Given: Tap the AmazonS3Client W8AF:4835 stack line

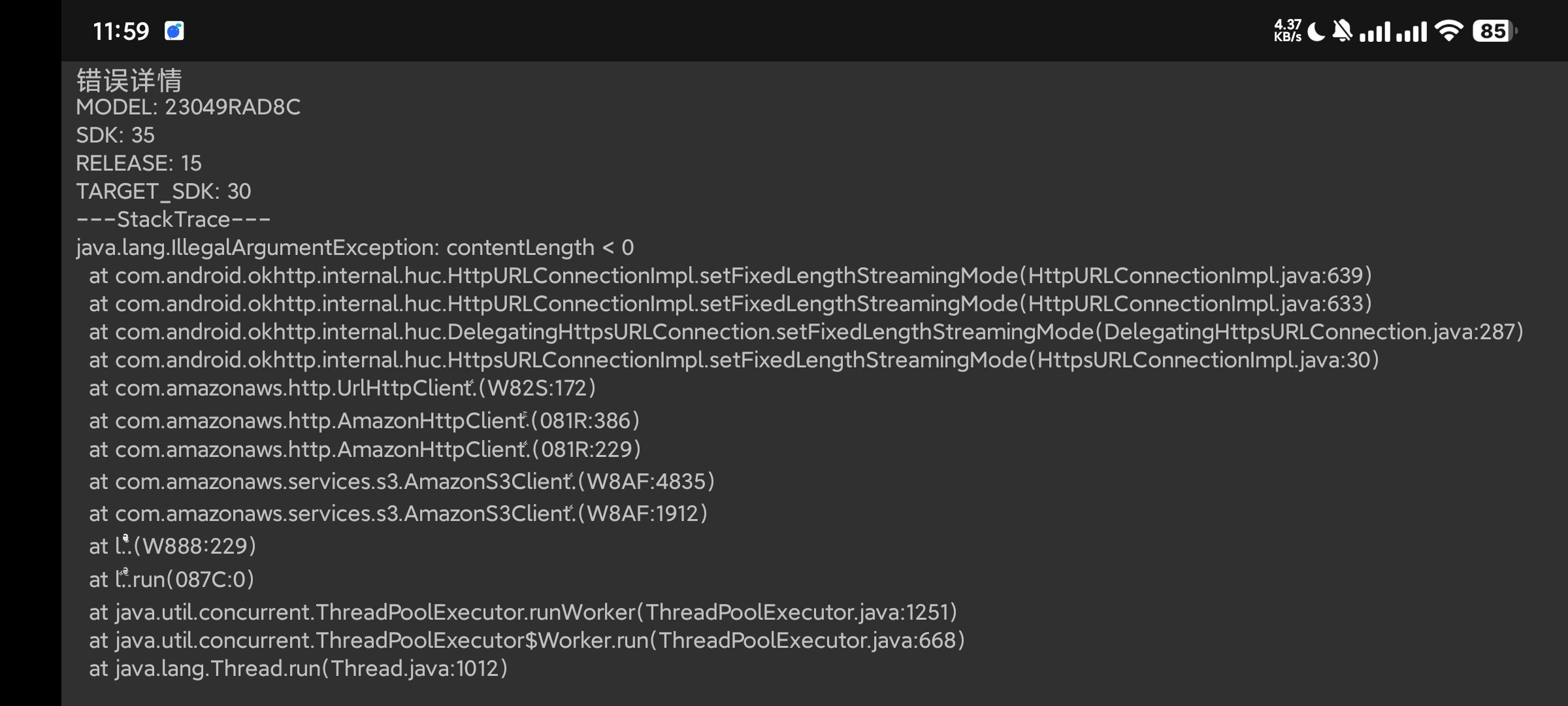Looking at the screenshot, I should pyautogui.click(x=402, y=482).
